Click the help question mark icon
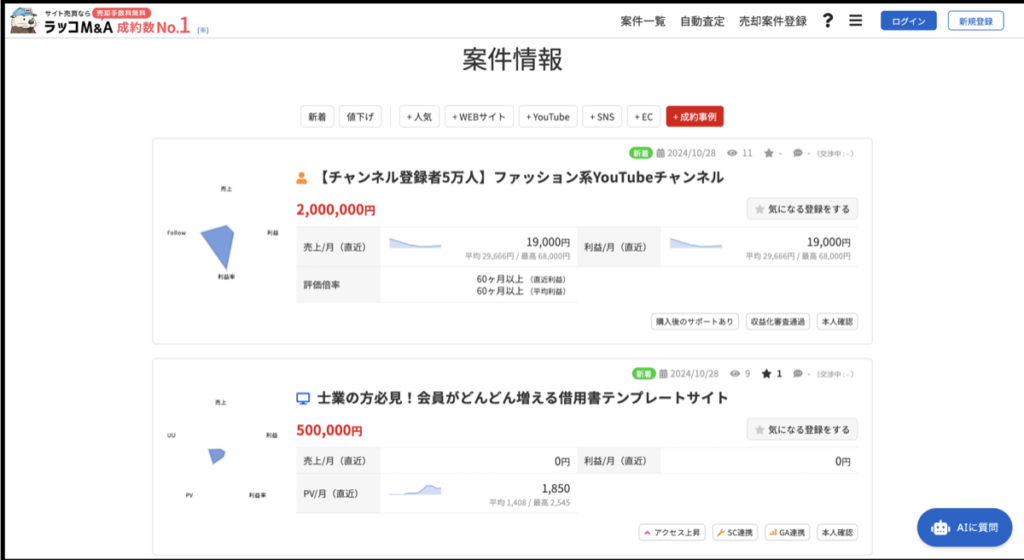 [827, 21]
